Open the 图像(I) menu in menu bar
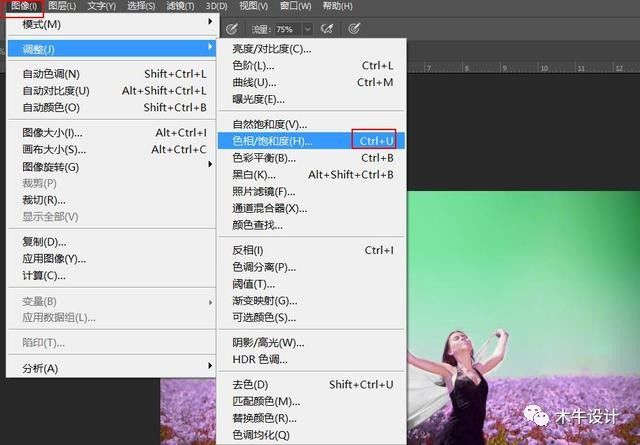 pyautogui.click(x=24, y=6)
